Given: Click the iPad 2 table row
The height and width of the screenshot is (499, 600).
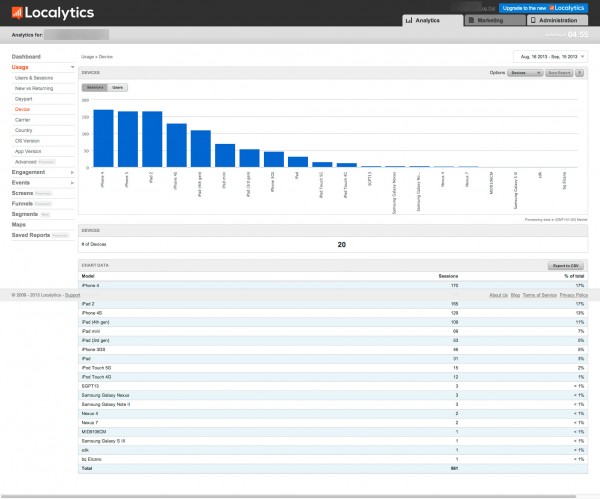Looking at the screenshot, I should click(x=333, y=304).
